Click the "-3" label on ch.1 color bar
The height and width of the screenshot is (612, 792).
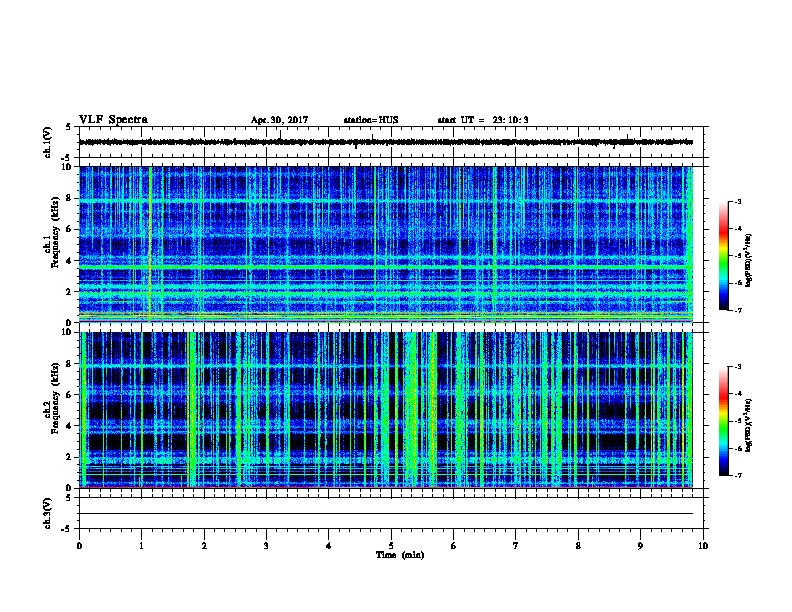tap(737, 201)
